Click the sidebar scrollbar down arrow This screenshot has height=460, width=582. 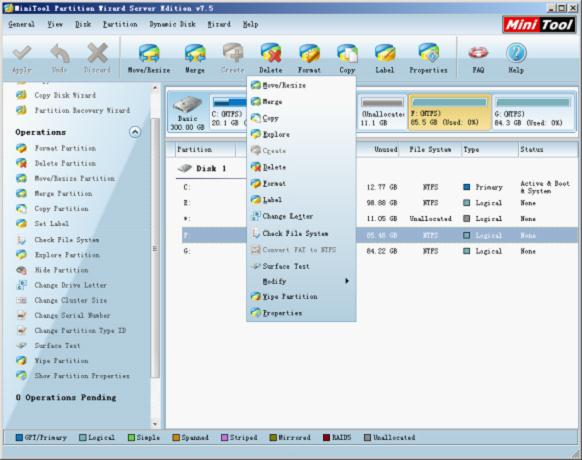click(x=155, y=424)
